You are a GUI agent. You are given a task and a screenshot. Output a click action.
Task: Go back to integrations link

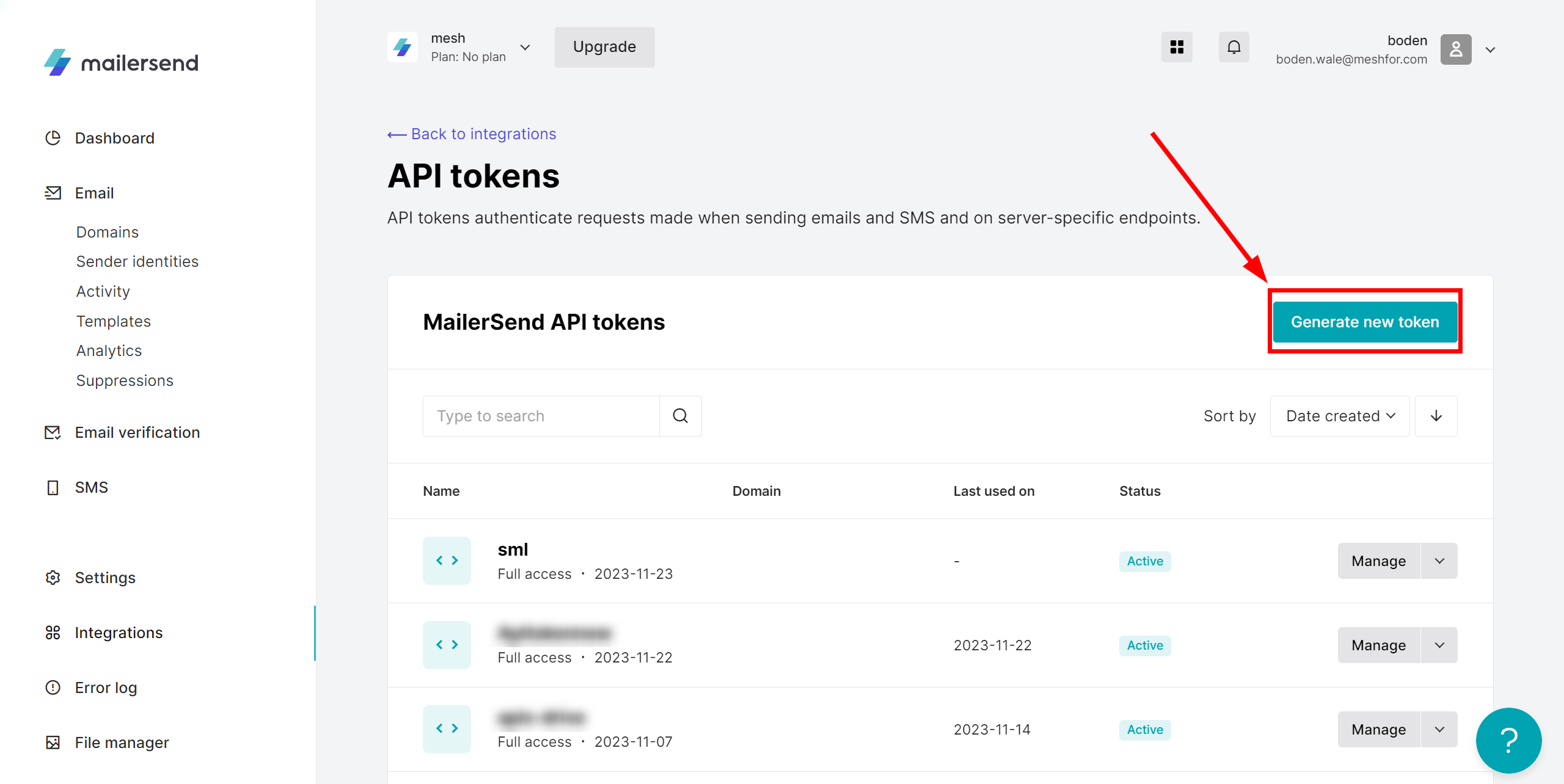tap(472, 134)
